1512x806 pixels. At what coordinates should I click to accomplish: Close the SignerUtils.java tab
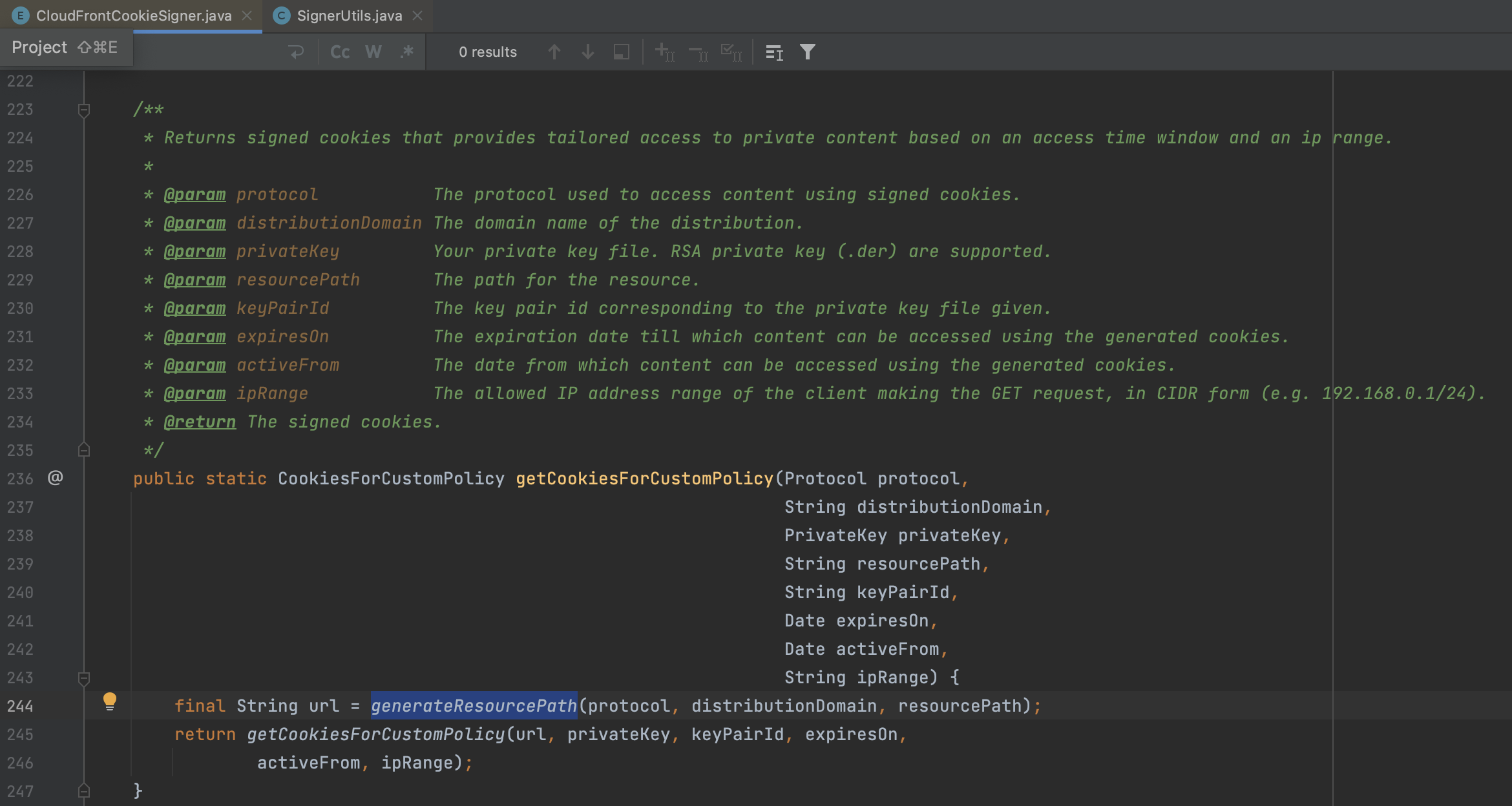[417, 15]
